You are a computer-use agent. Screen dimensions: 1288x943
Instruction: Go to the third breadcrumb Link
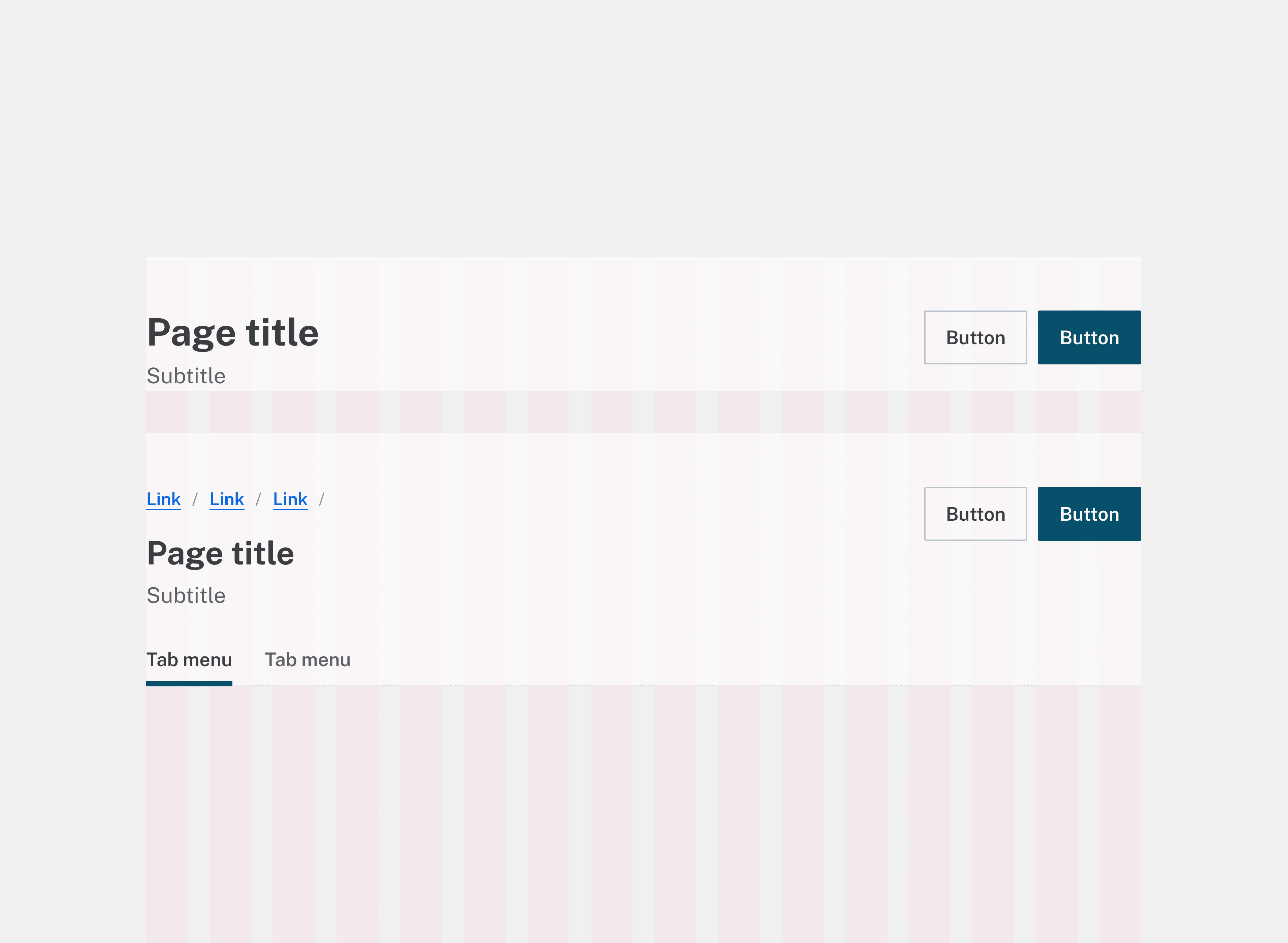pos(290,499)
